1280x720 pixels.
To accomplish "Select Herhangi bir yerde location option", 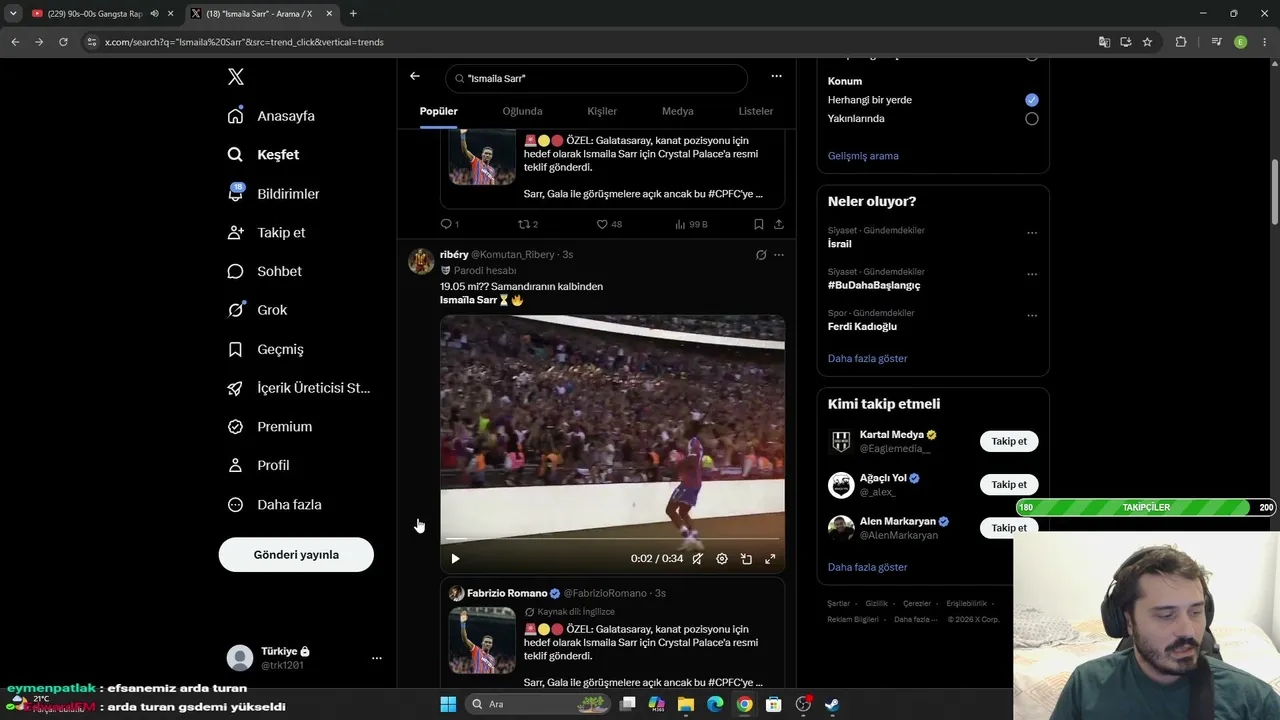I will (x=1032, y=100).
